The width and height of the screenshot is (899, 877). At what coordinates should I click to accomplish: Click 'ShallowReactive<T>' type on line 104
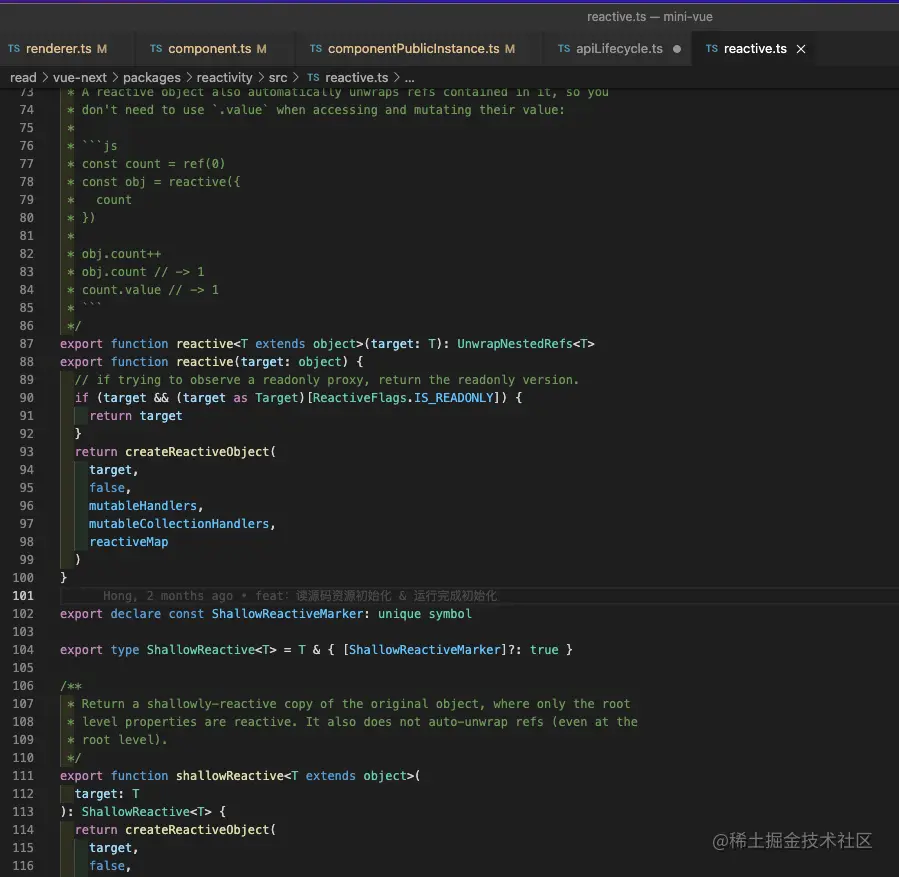pyautogui.click(x=212, y=650)
